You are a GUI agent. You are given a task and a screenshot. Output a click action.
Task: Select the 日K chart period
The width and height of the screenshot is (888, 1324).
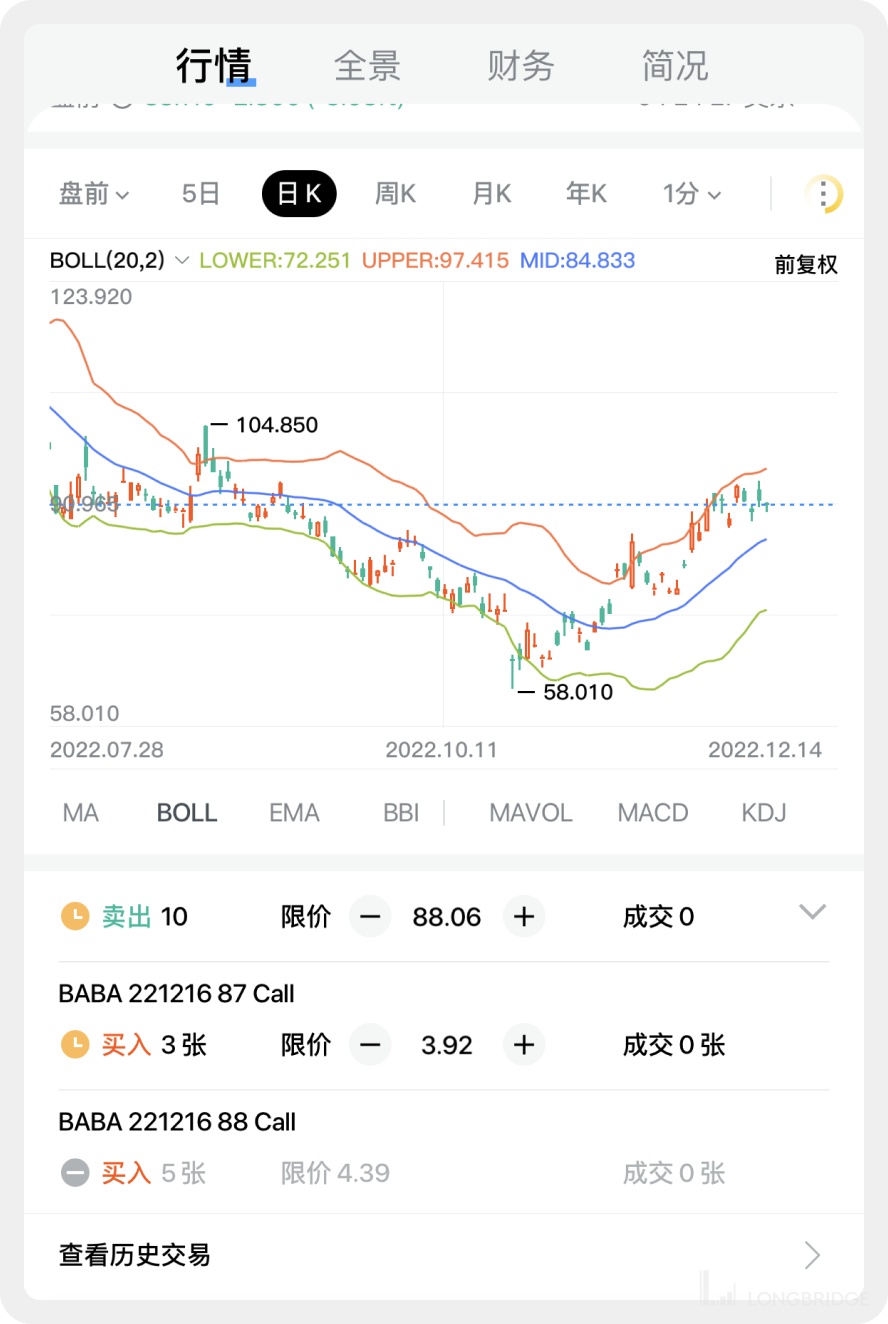tap(299, 194)
